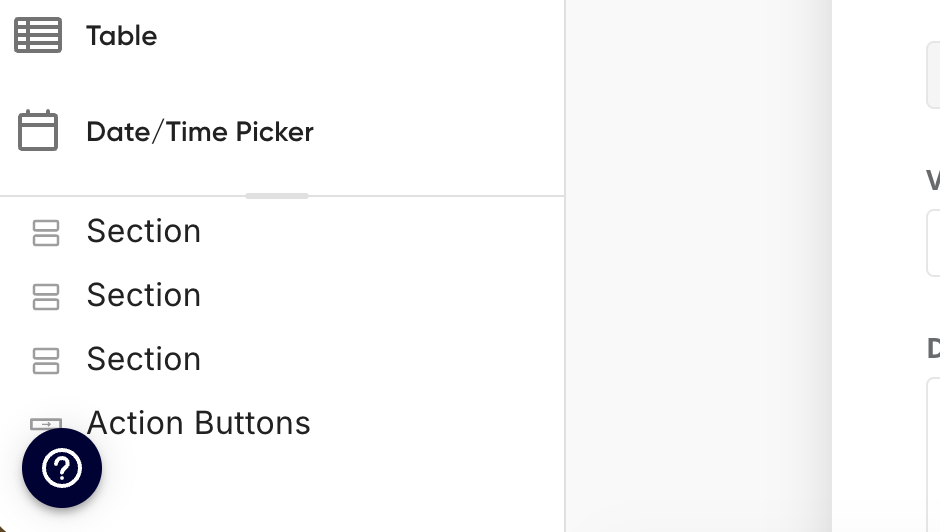Click the Date/Time Picker calendar icon
Viewport: 940px width, 532px height.
click(x=38, y=130)
